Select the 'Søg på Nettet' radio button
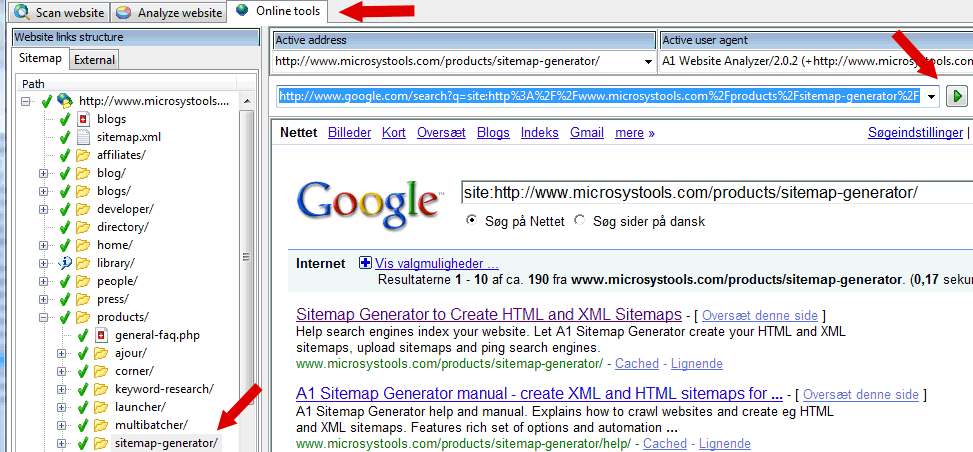This screenshot has width=973, height=452. tap(471, 220)
